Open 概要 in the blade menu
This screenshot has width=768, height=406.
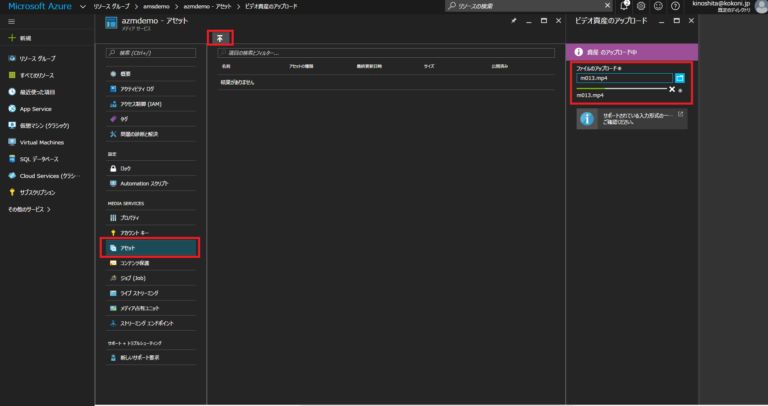(151, 73)
